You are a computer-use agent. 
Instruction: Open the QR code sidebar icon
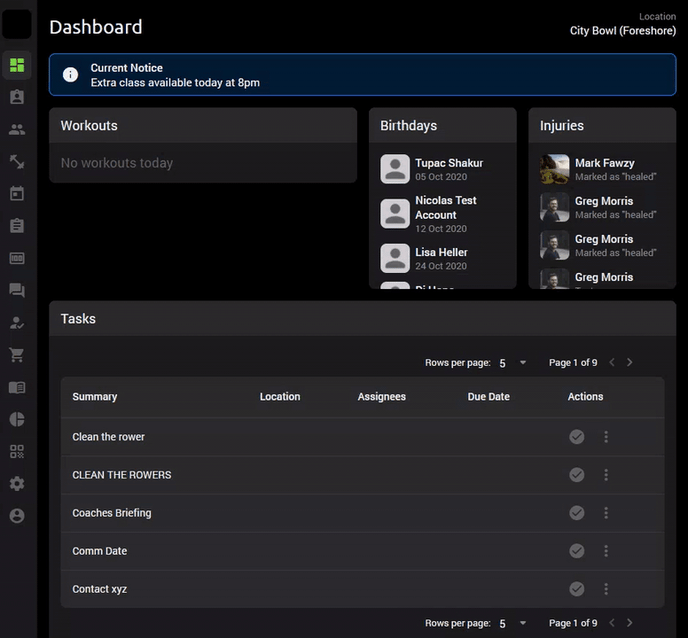[17, 452]
